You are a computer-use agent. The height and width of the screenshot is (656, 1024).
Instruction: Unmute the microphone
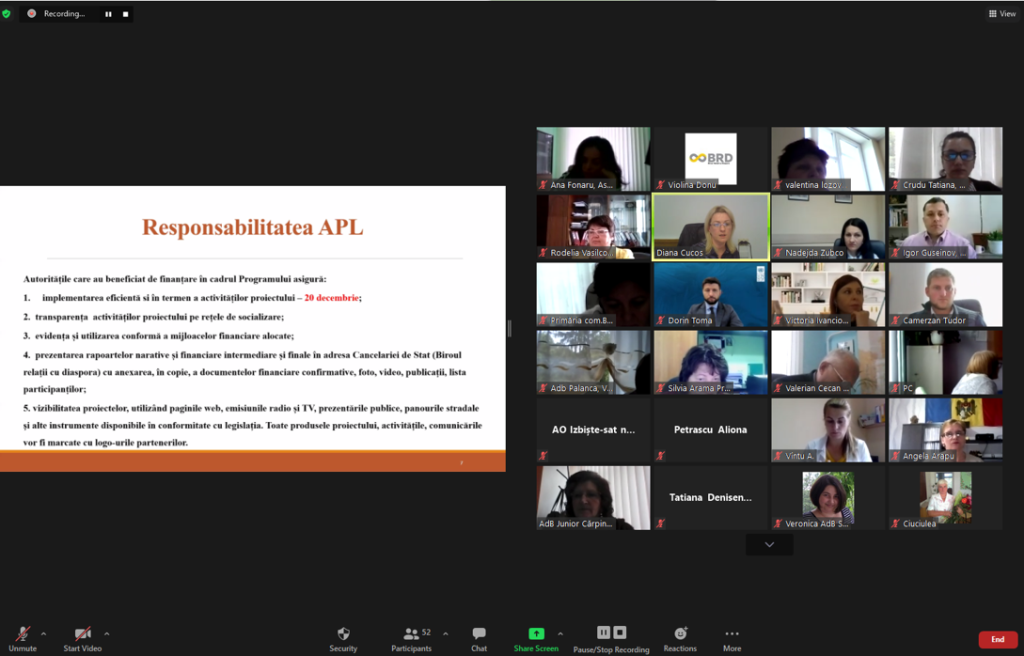[23, 638]
